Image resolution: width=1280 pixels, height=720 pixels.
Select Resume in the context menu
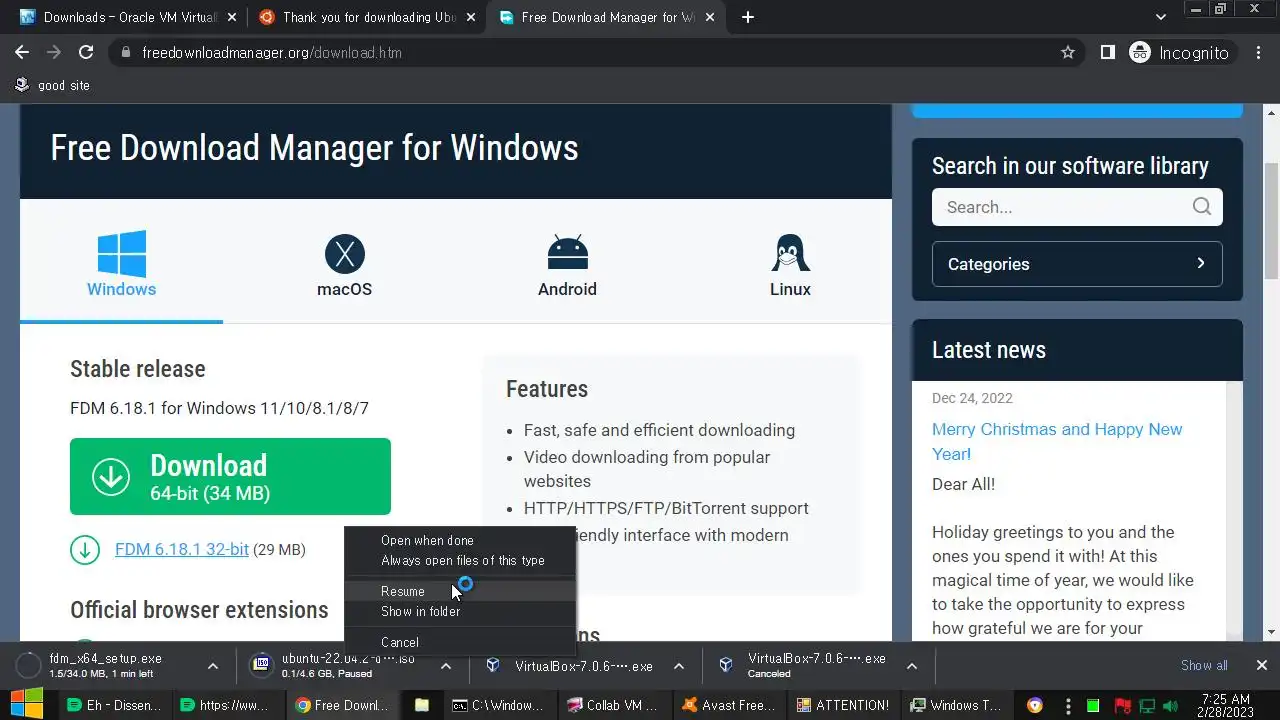pos(460,591)
